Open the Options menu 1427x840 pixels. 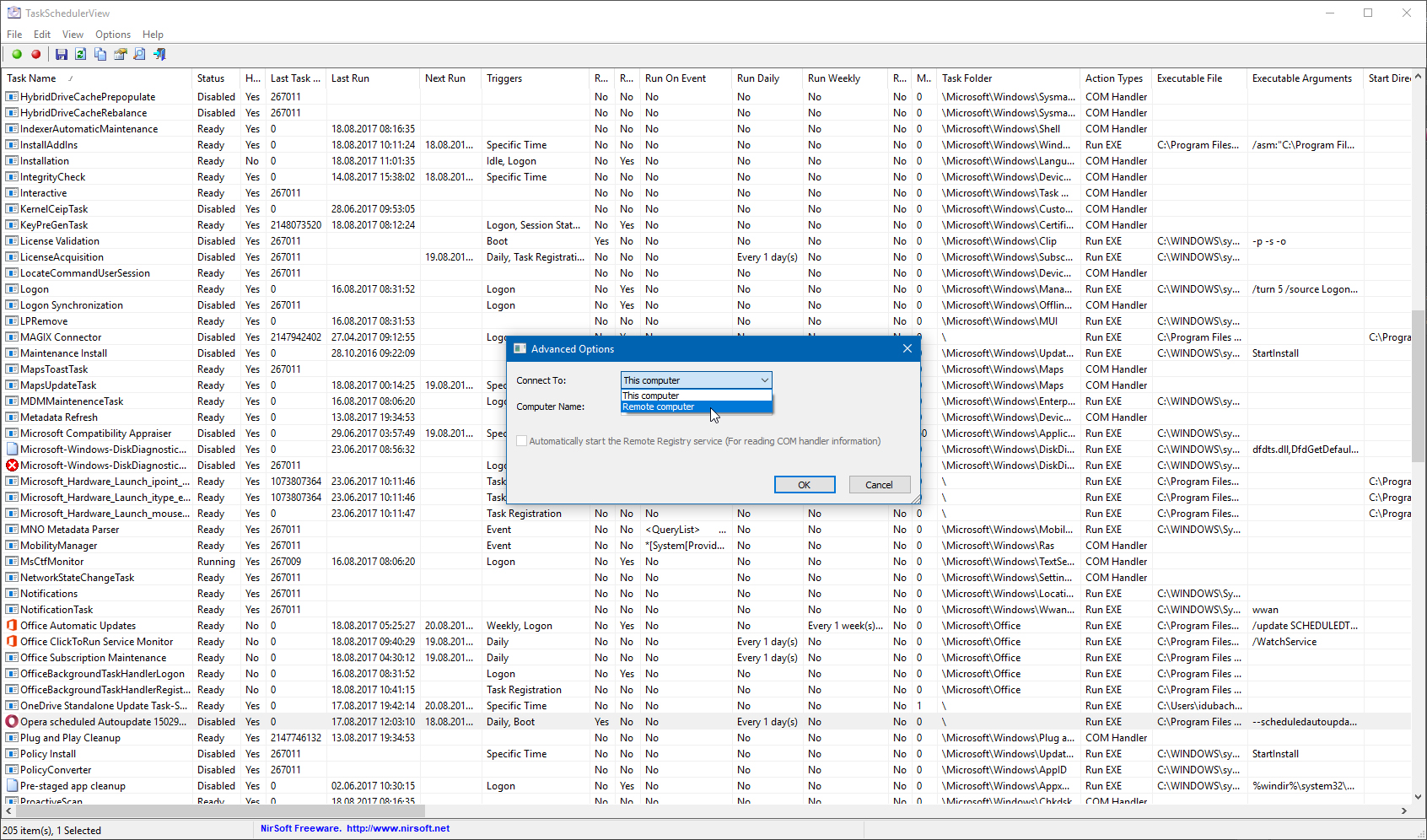click(113, 35)
